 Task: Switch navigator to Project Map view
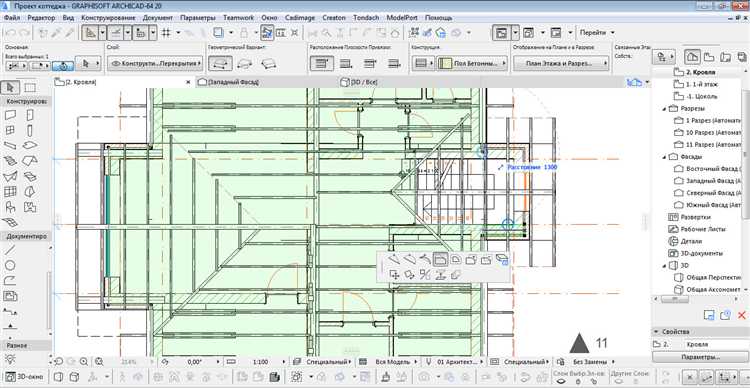pyautogui.click(x=692, y=57)
